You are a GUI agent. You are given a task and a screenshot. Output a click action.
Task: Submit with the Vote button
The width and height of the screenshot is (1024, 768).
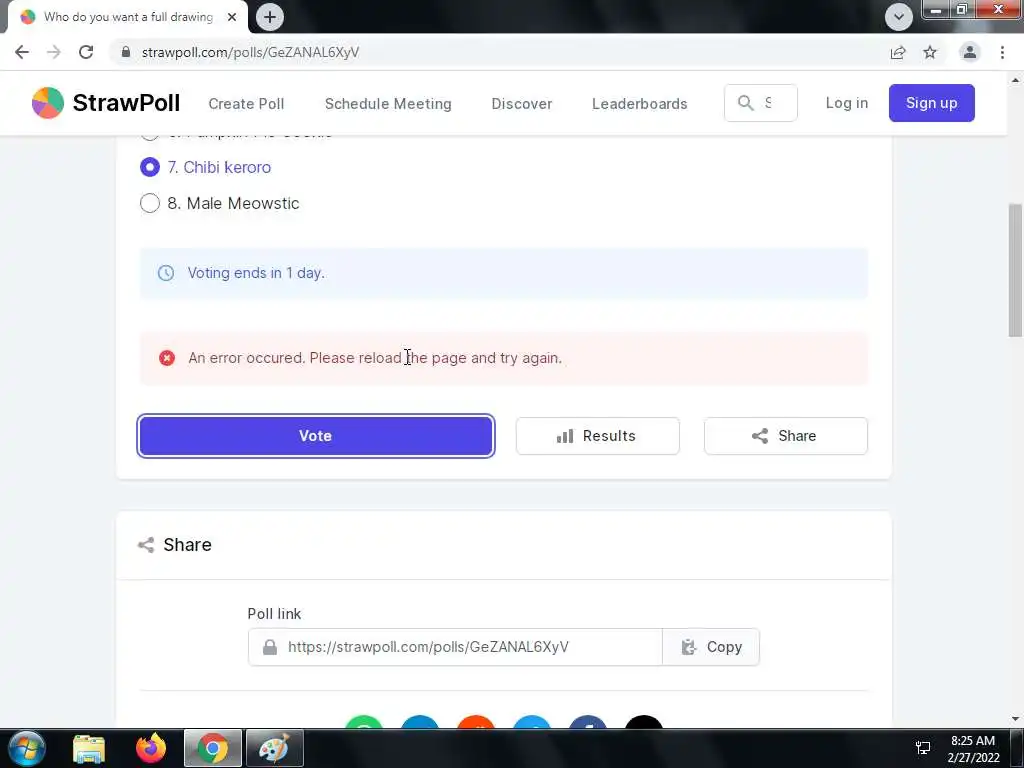click(x=315, y=436)
